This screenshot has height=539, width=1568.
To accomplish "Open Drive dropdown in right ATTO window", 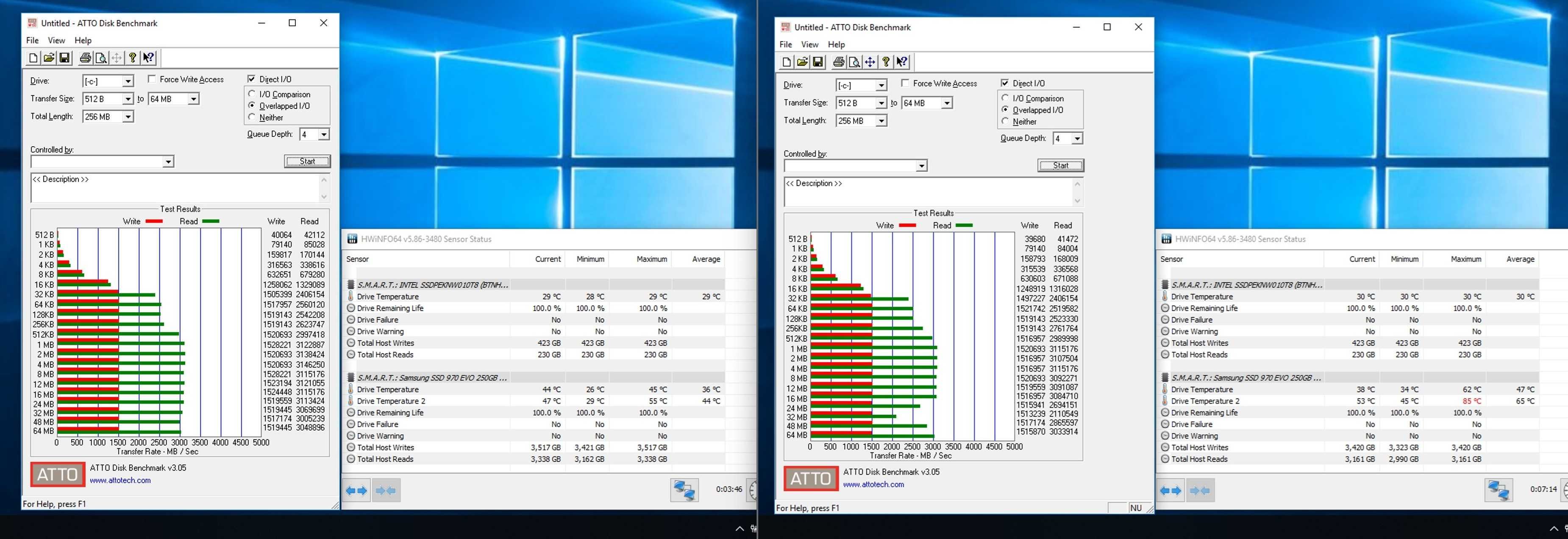I will click(881, 85).
